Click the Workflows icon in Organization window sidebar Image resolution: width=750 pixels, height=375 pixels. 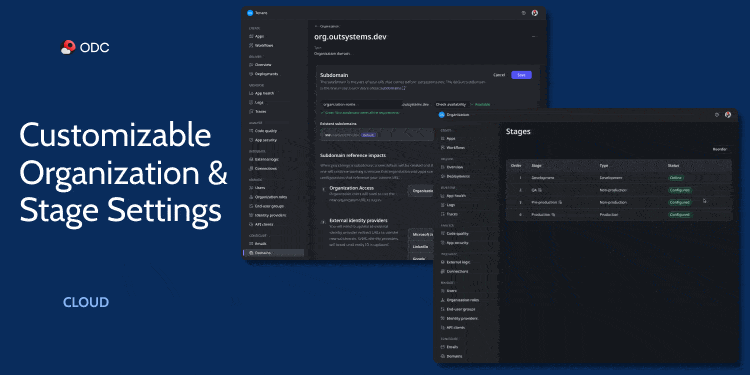(442, 148)
